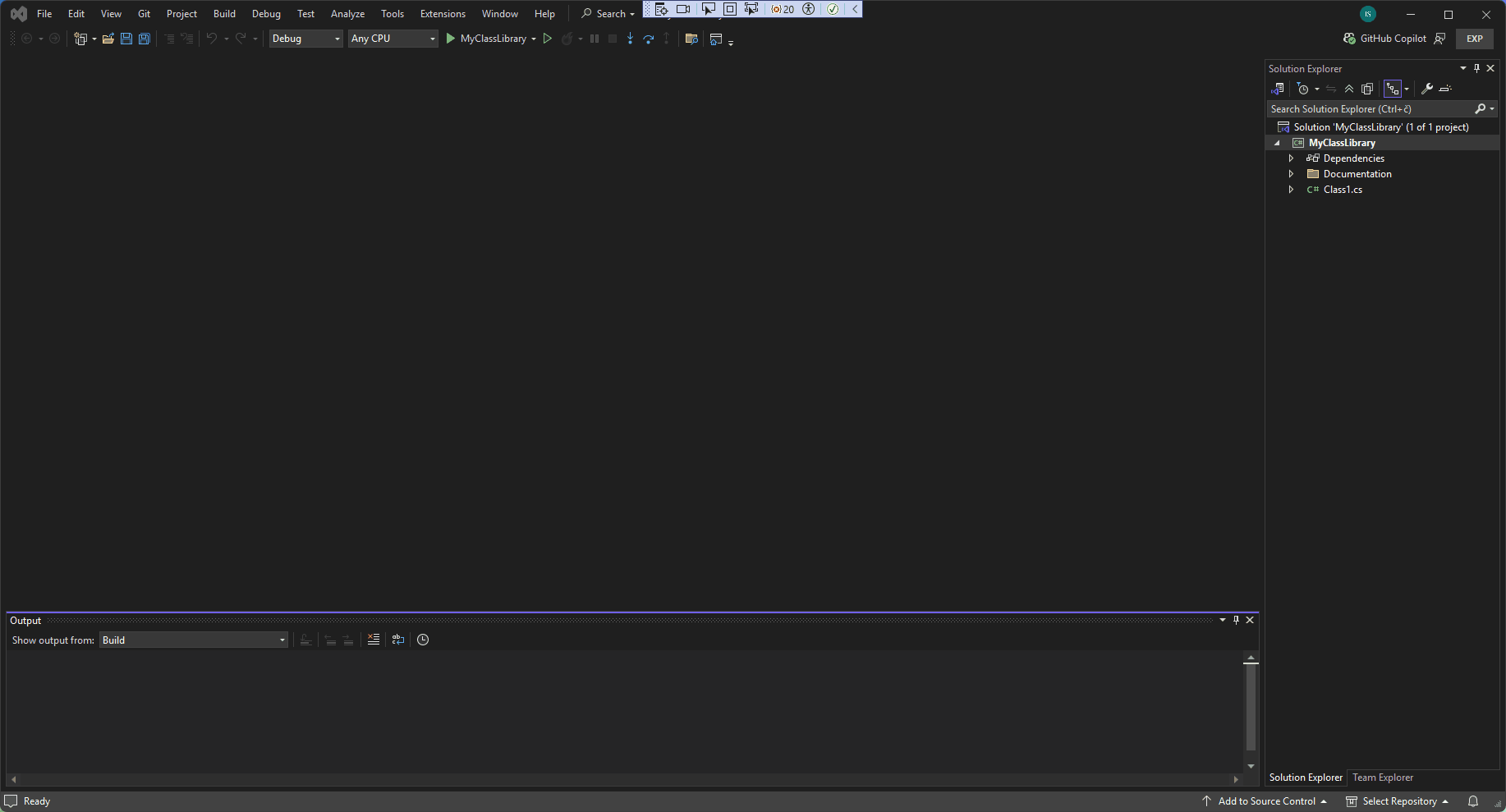1506x812 pixels.
Task: Open Show output from Build dropdown
Action: click(x=194, y=640)
